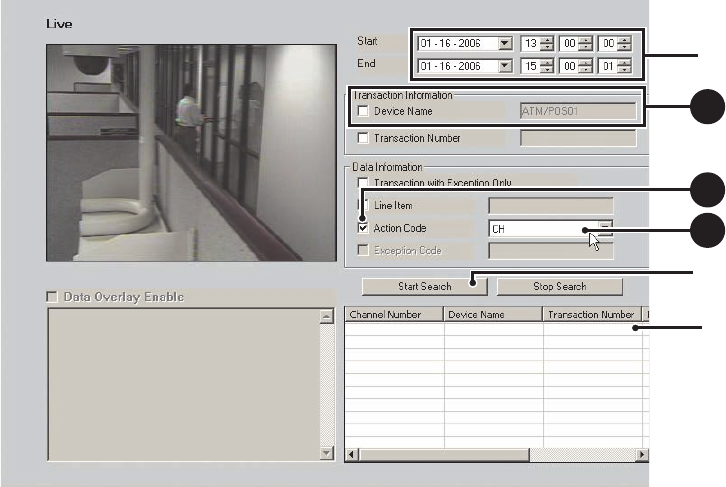Click the overlay text box down arrow
Image resolution: width=726 pixels, height=487 pixels.
326,453
